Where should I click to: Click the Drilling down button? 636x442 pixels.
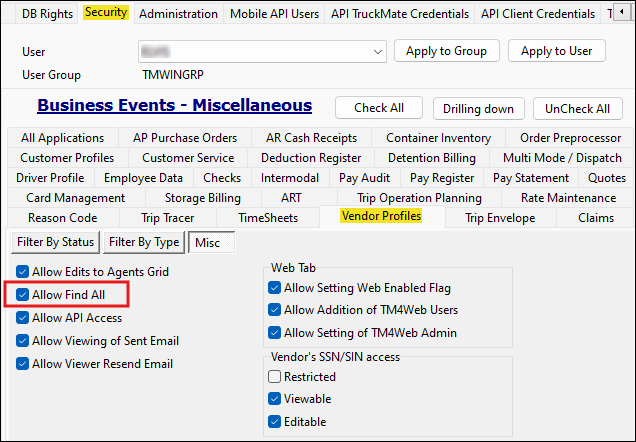point(478,109)
